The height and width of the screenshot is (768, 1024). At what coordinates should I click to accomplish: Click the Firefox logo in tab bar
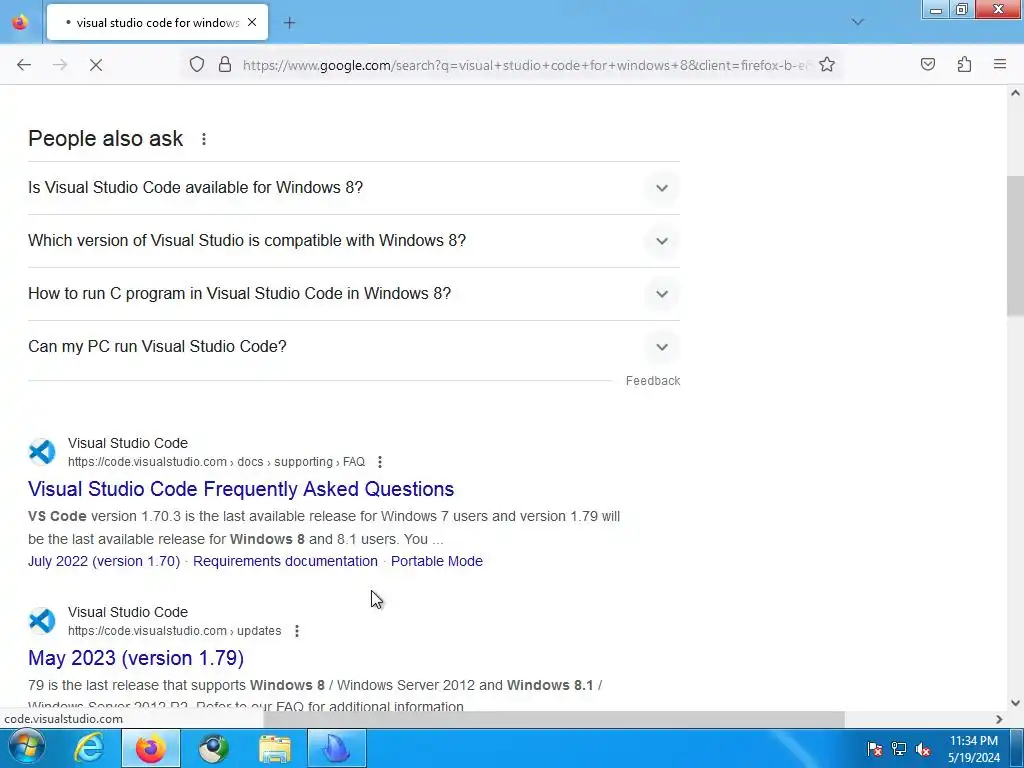20,22
